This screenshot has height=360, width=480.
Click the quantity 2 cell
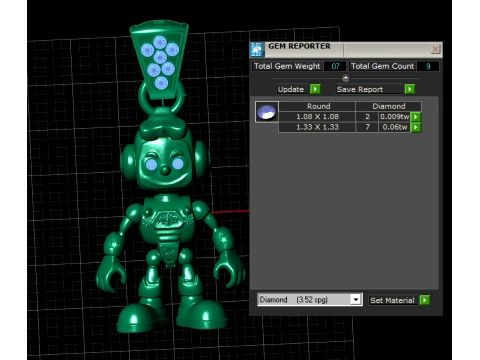[367, 117]
